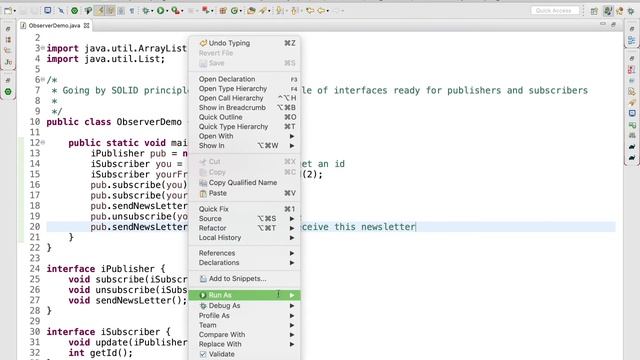Viewport: 640px width, 360px height.
Task: Expand the New Java Class dropdown arrow
Action: pos(241,11)
